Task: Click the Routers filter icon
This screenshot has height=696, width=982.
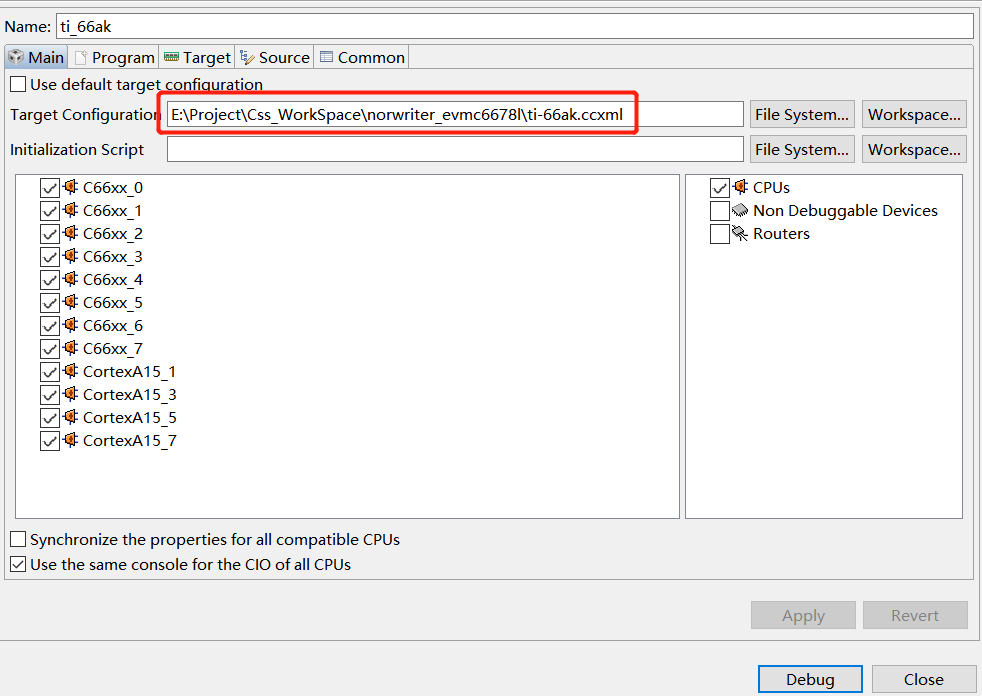Action: pyautogui.click(x=740, y=233)
